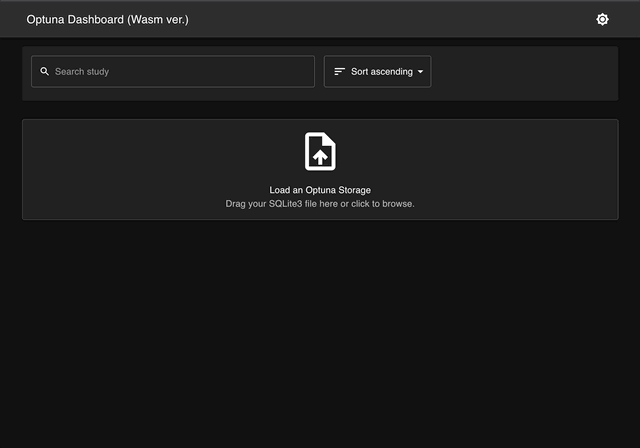Click the Optuna Dashboard (Wasm ver.) title

tap(107, 20)
